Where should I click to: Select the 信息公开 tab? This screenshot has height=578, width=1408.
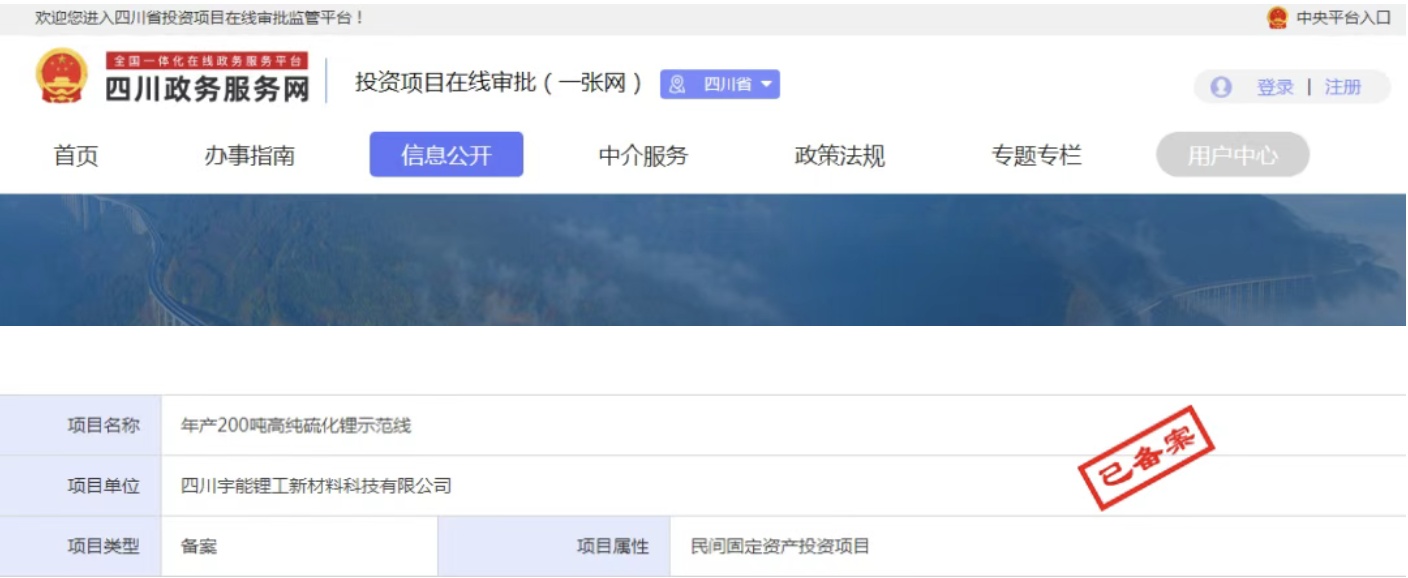pyautogui.click(x=446, y=155)
